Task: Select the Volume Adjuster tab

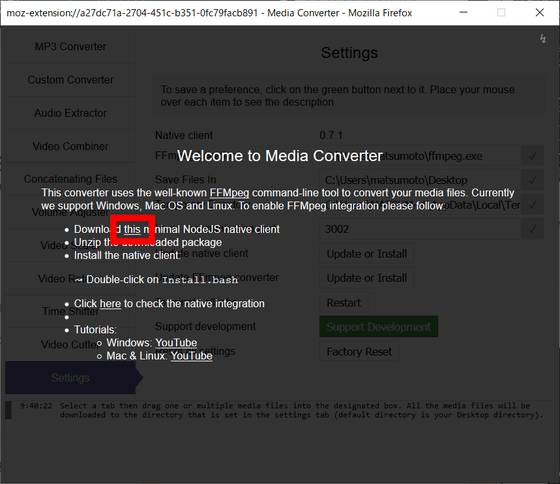Action: [x=70, y=212]
